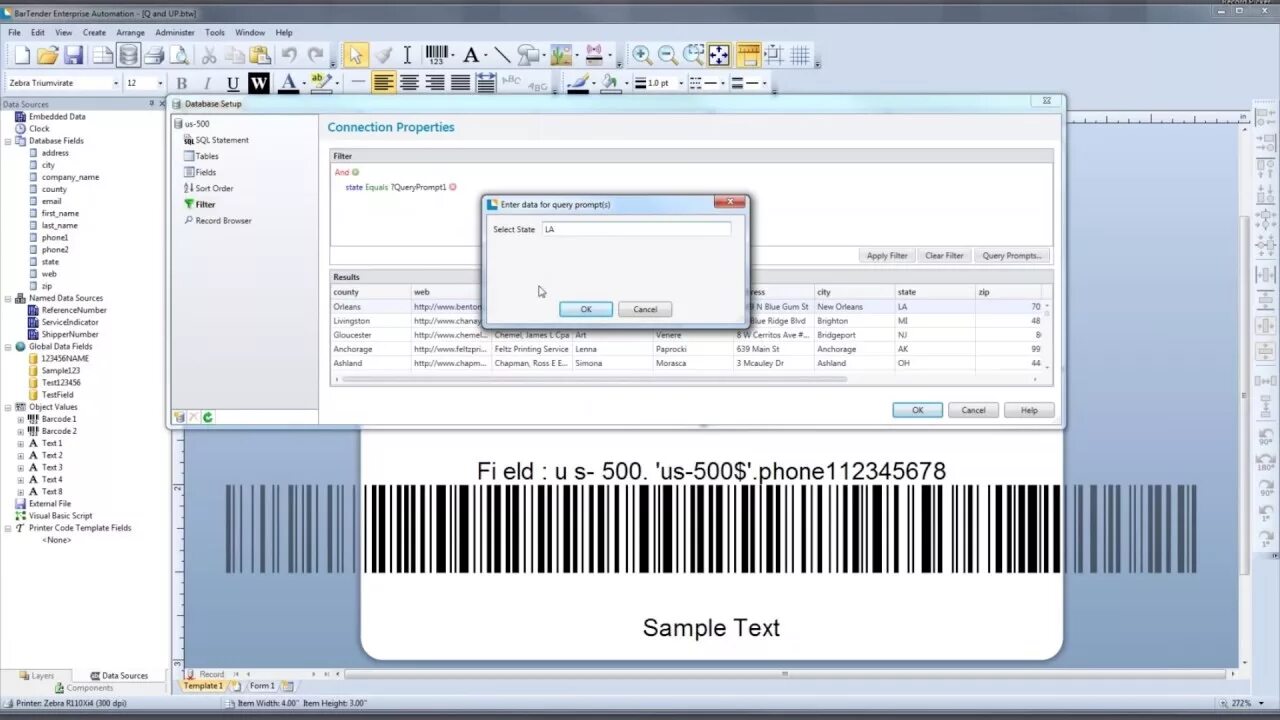
Task: Select the Barcode creation tool
Action: pyautogui.click(x=437, y=56)
